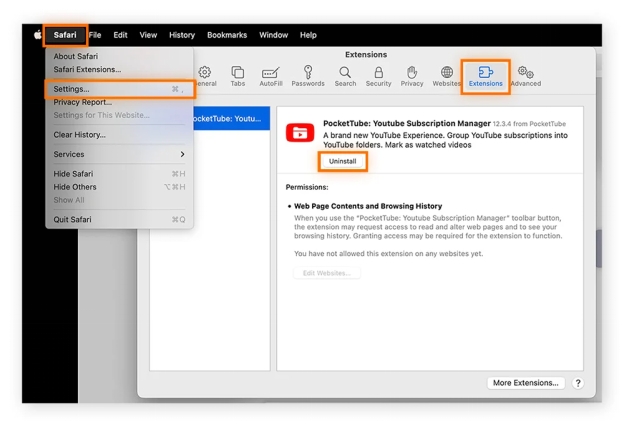624x427 pixels.
Task: Open the Passwords settings pane
Action: [x=308, y=76]
